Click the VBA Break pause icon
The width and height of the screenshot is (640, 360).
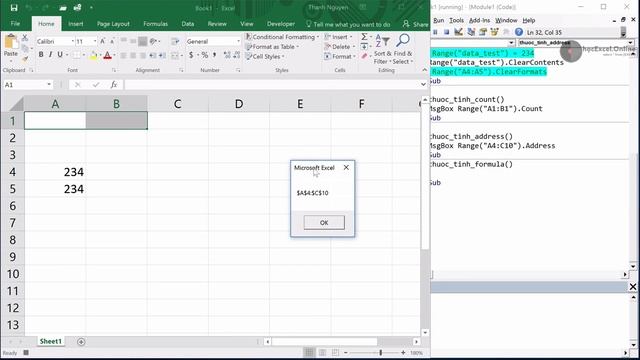pyautogui.click(x=435, y=32)
